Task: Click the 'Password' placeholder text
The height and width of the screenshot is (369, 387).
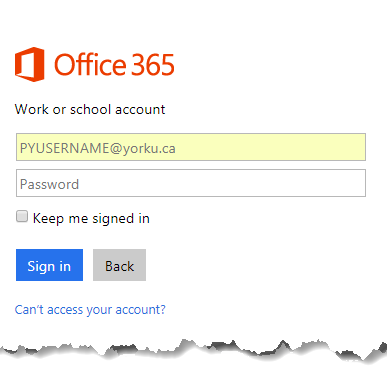Action: [x=49, y=184]
